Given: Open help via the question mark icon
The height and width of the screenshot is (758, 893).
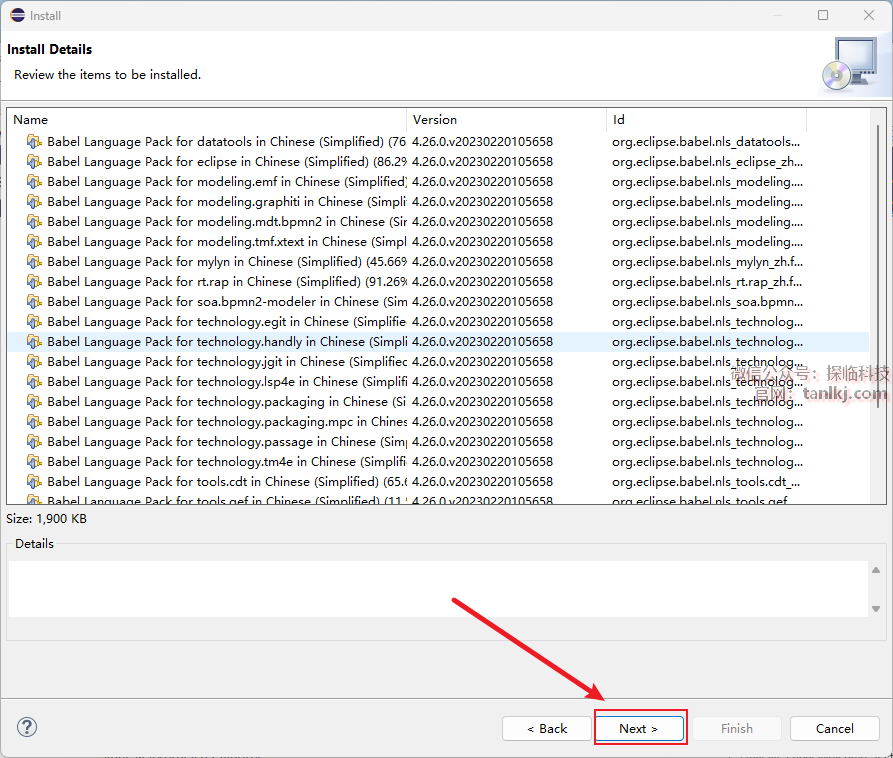Looking at the screenshot, I should pos(27,727).
